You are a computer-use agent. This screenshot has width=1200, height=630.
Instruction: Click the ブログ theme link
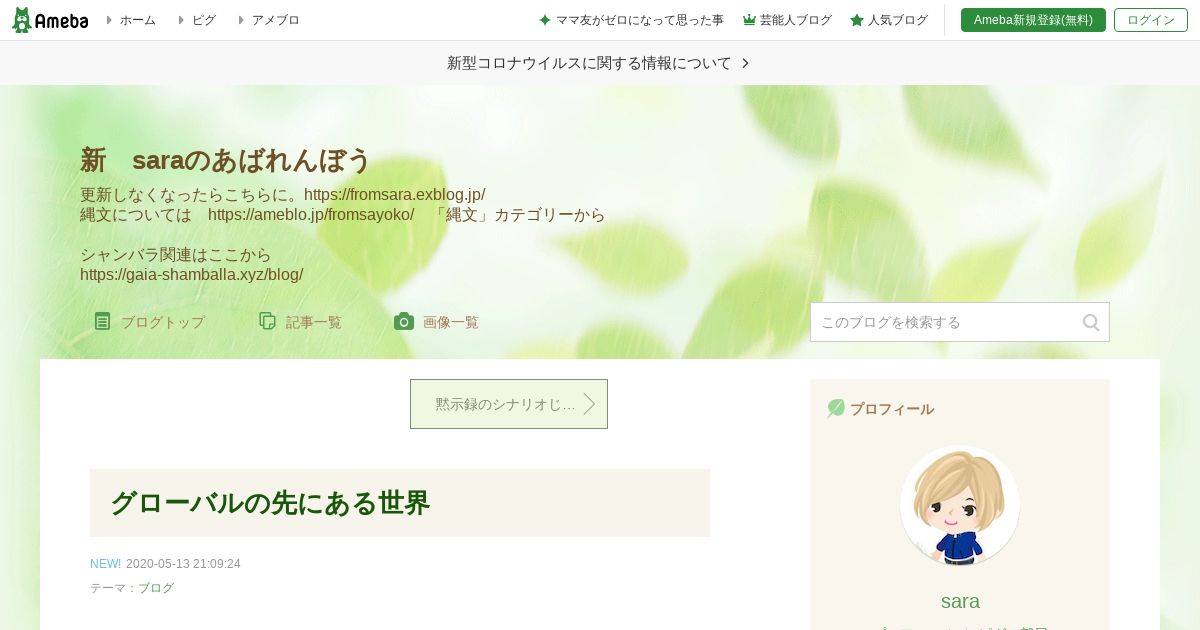(x=156, y=588)
